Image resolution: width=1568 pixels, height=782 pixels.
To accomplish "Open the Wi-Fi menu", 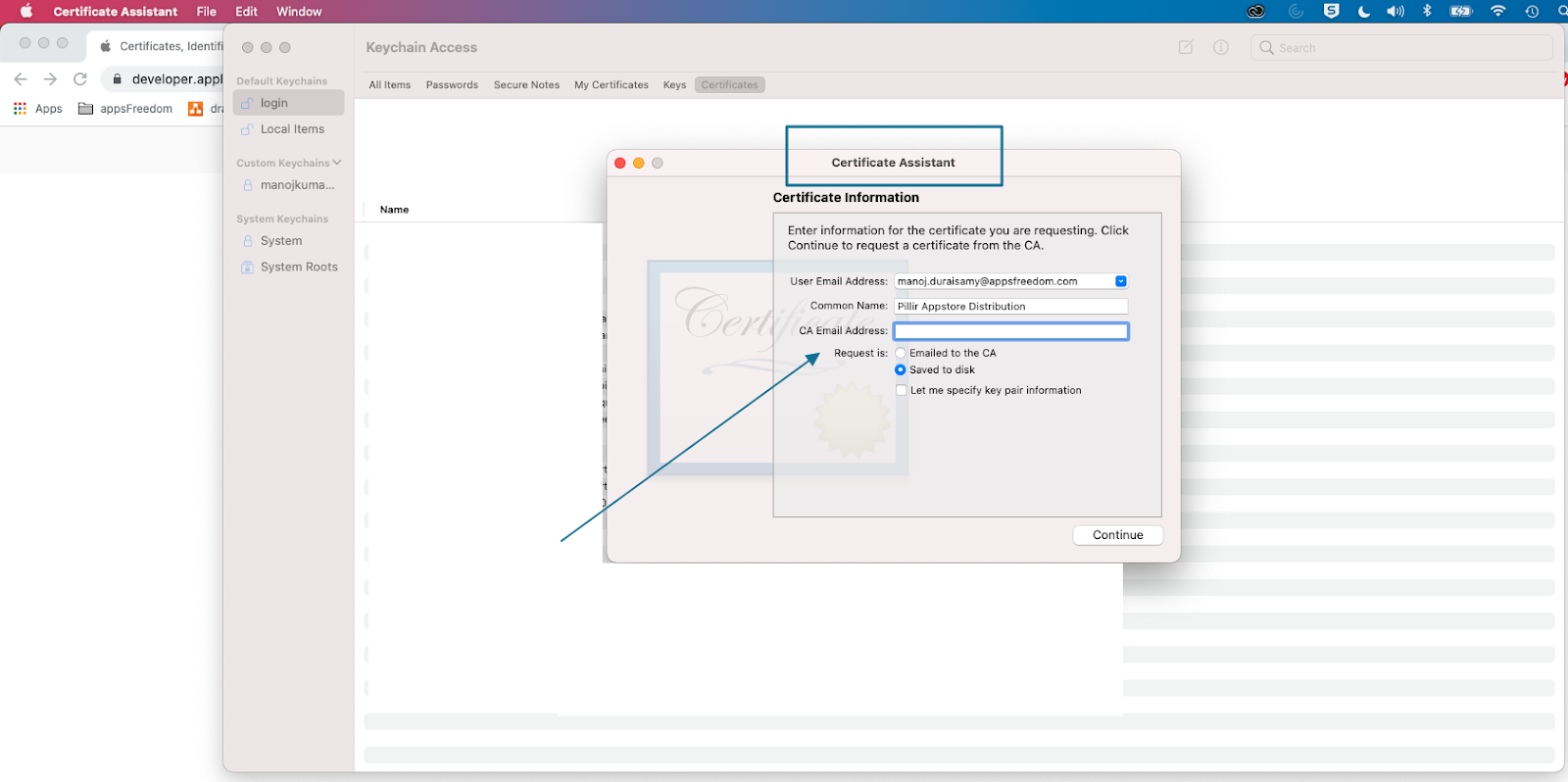I will tap(1497, 11).
